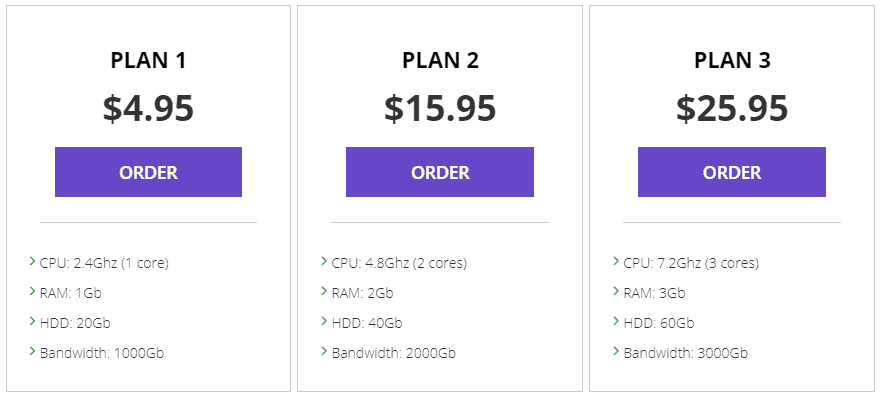Click the chevron beside HDD: 40Gb
The height and width of the screenshot is (396, 880).
coord(324,321)
